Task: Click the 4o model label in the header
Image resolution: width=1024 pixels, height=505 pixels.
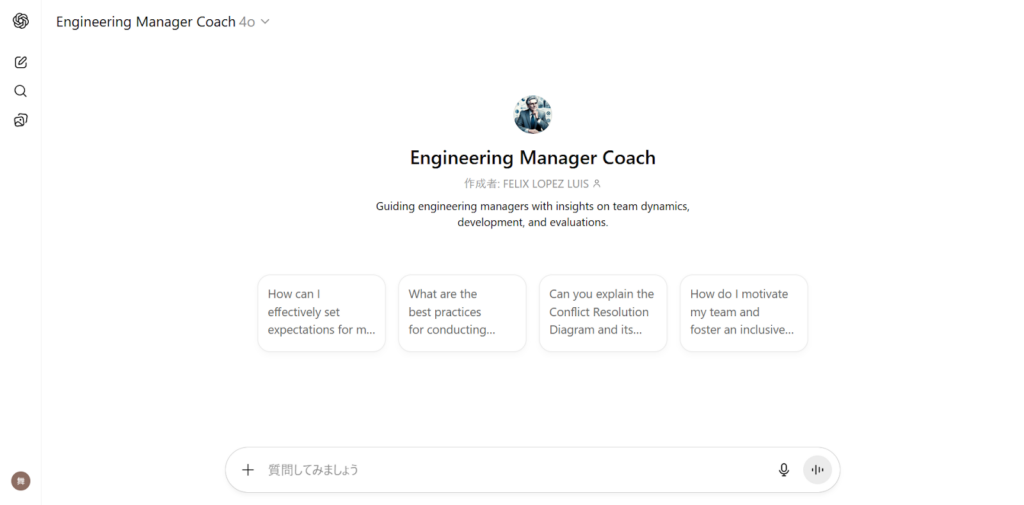Action: click(247, 22)
